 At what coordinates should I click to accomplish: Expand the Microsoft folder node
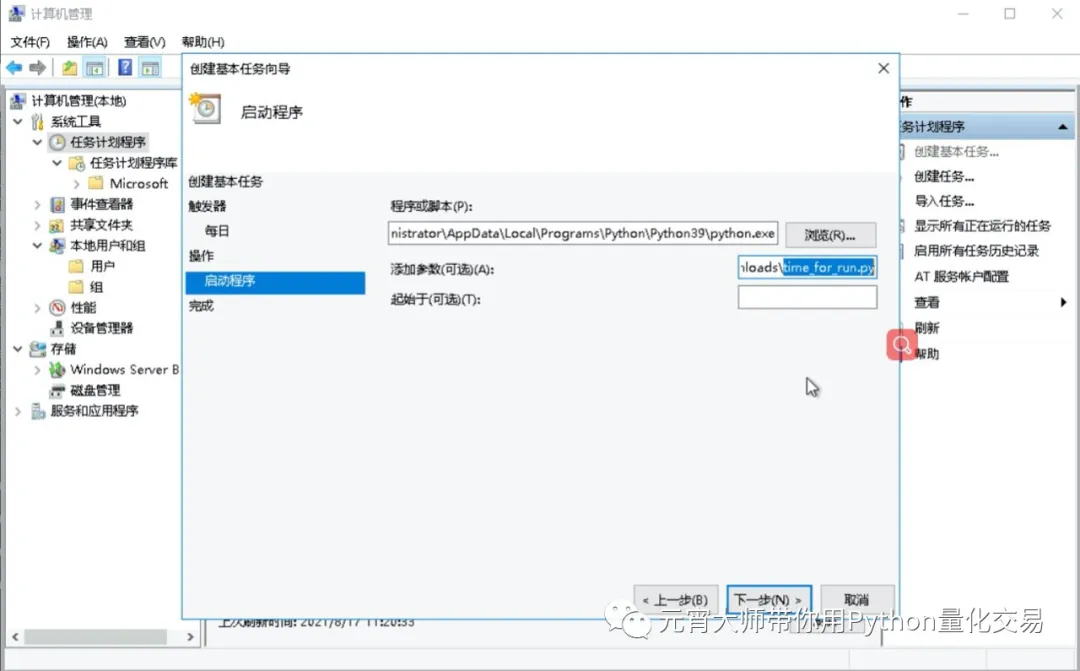pyautogui.click(x=77, y=184)
